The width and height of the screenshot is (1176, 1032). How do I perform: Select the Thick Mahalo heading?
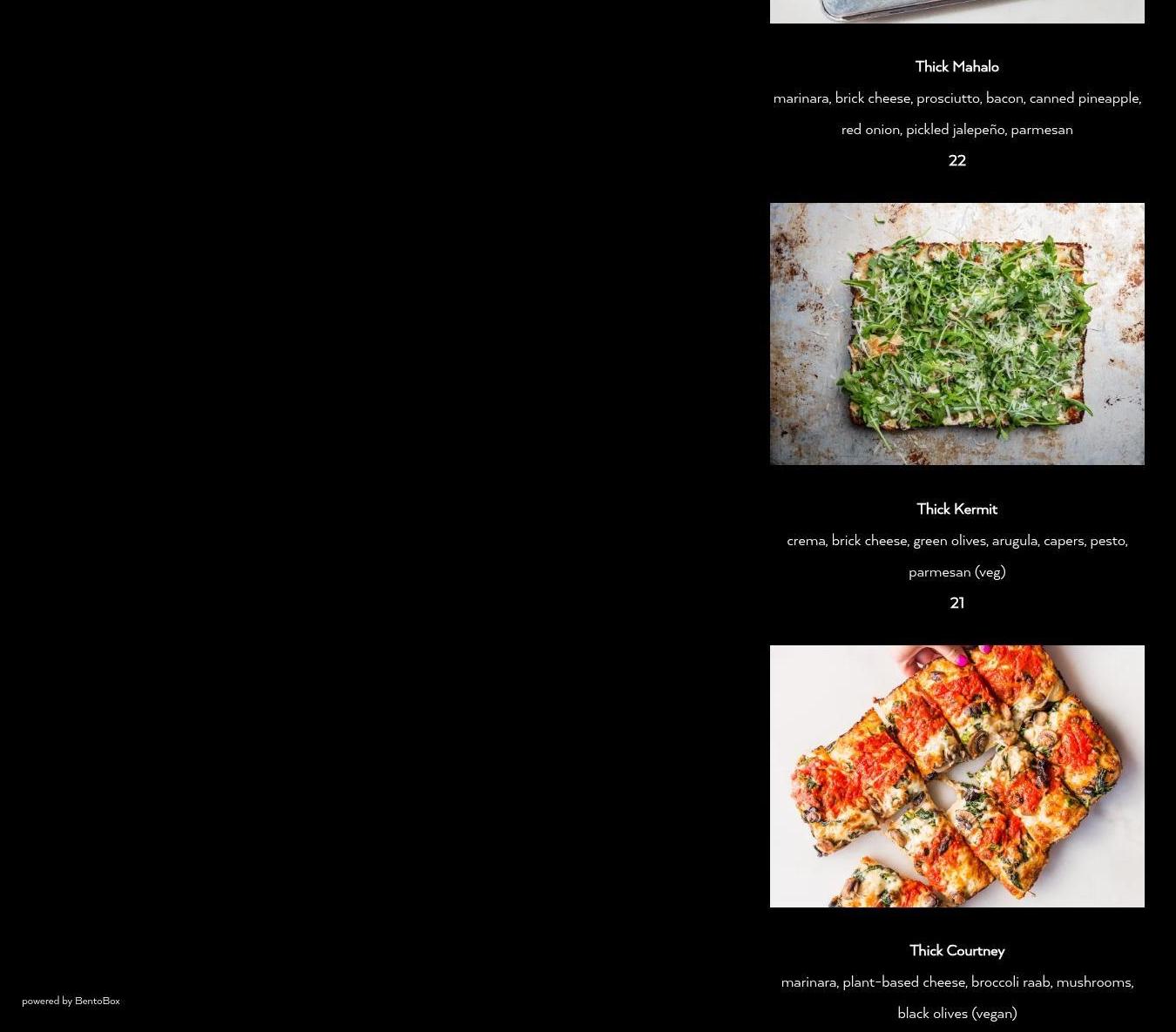pyautogui.click(x=956, y=66)
